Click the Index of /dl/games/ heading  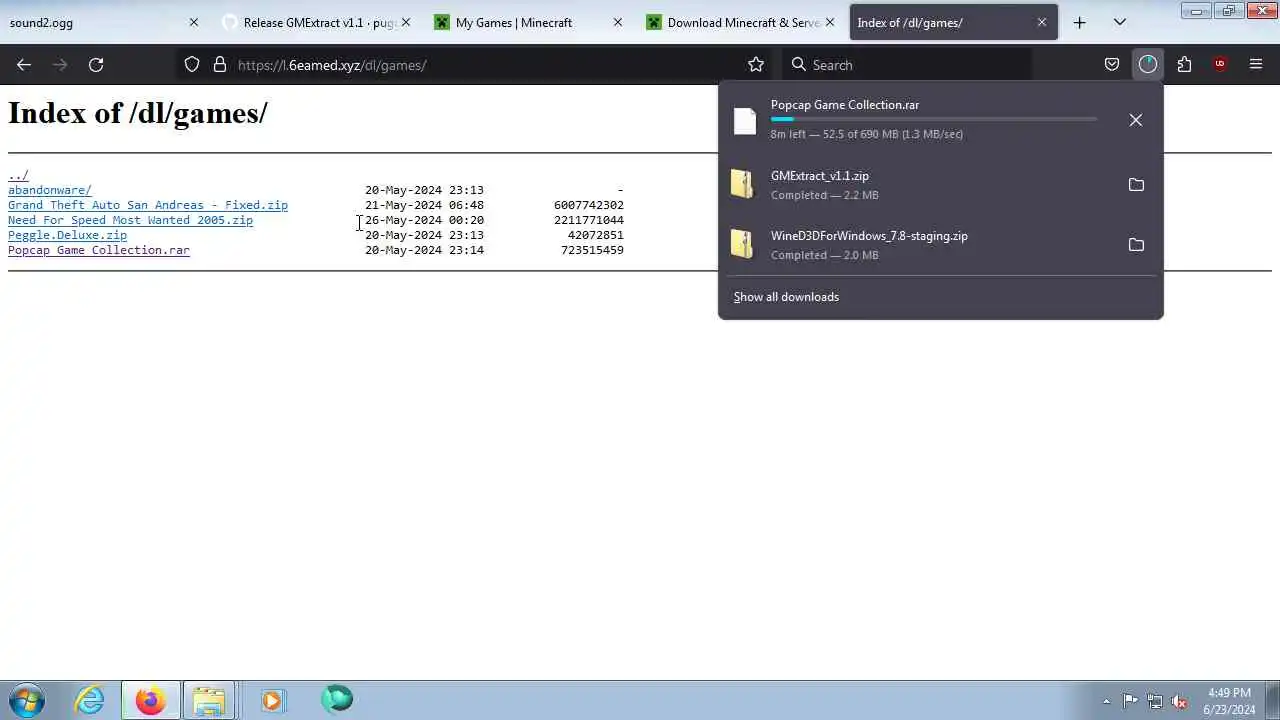pyautogui.click(x=138, y=113)
